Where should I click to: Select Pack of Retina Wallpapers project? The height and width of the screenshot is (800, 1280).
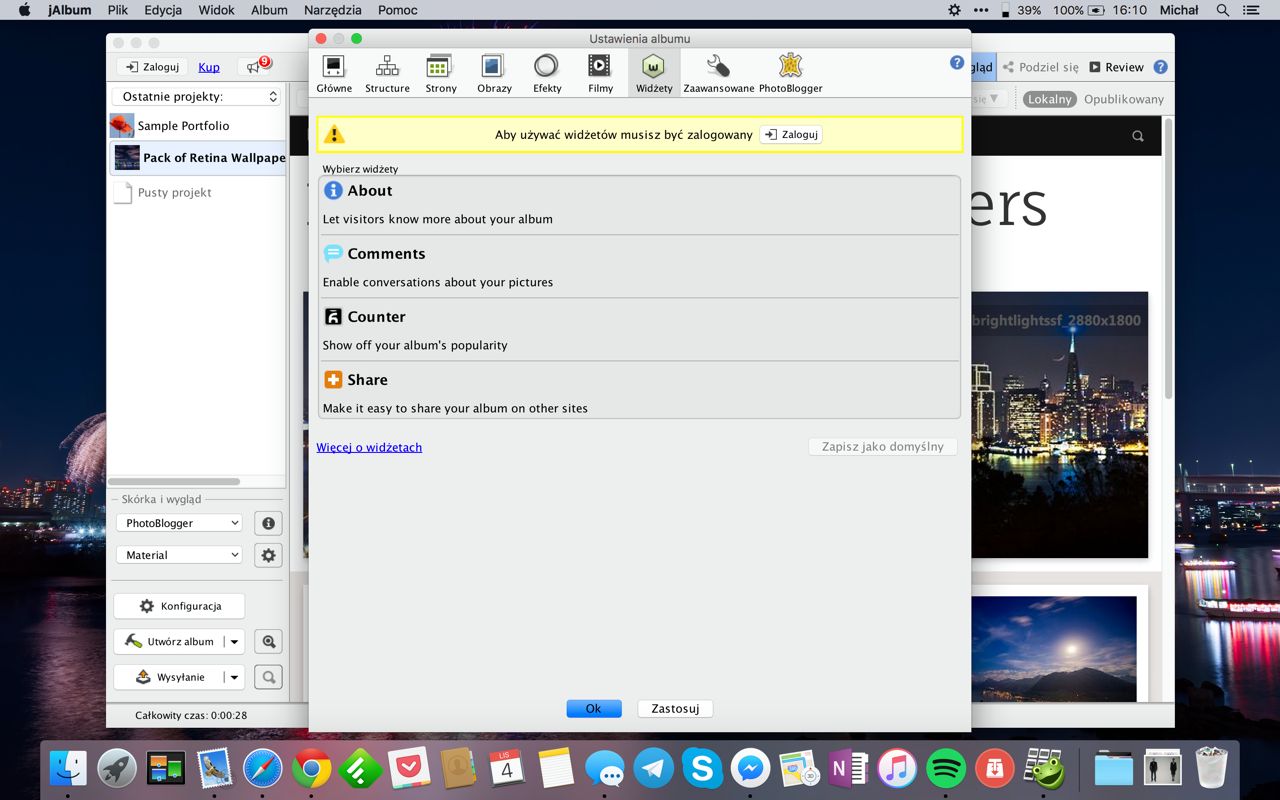pyautogui.click(x=197, y=157)
